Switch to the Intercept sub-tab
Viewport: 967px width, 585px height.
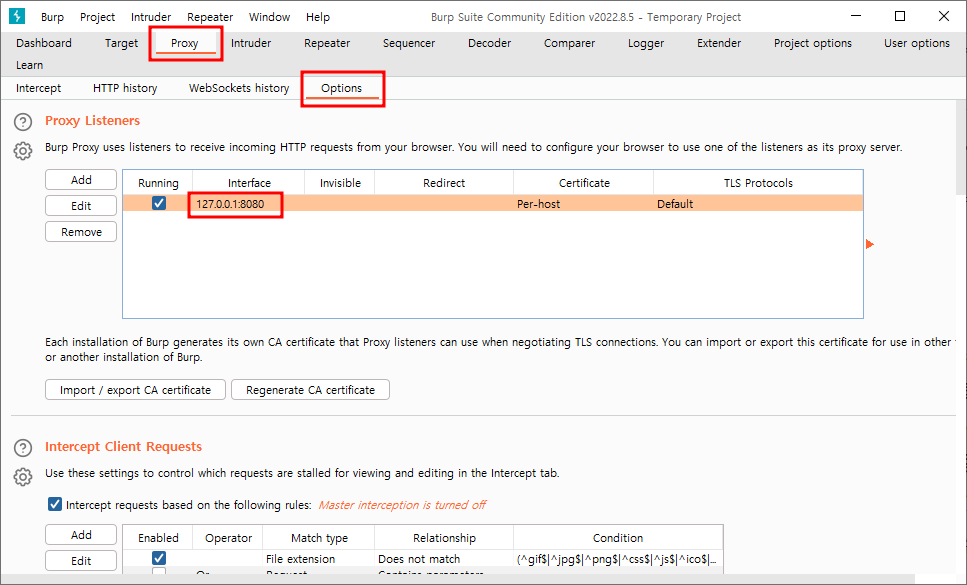click(38, 88)
